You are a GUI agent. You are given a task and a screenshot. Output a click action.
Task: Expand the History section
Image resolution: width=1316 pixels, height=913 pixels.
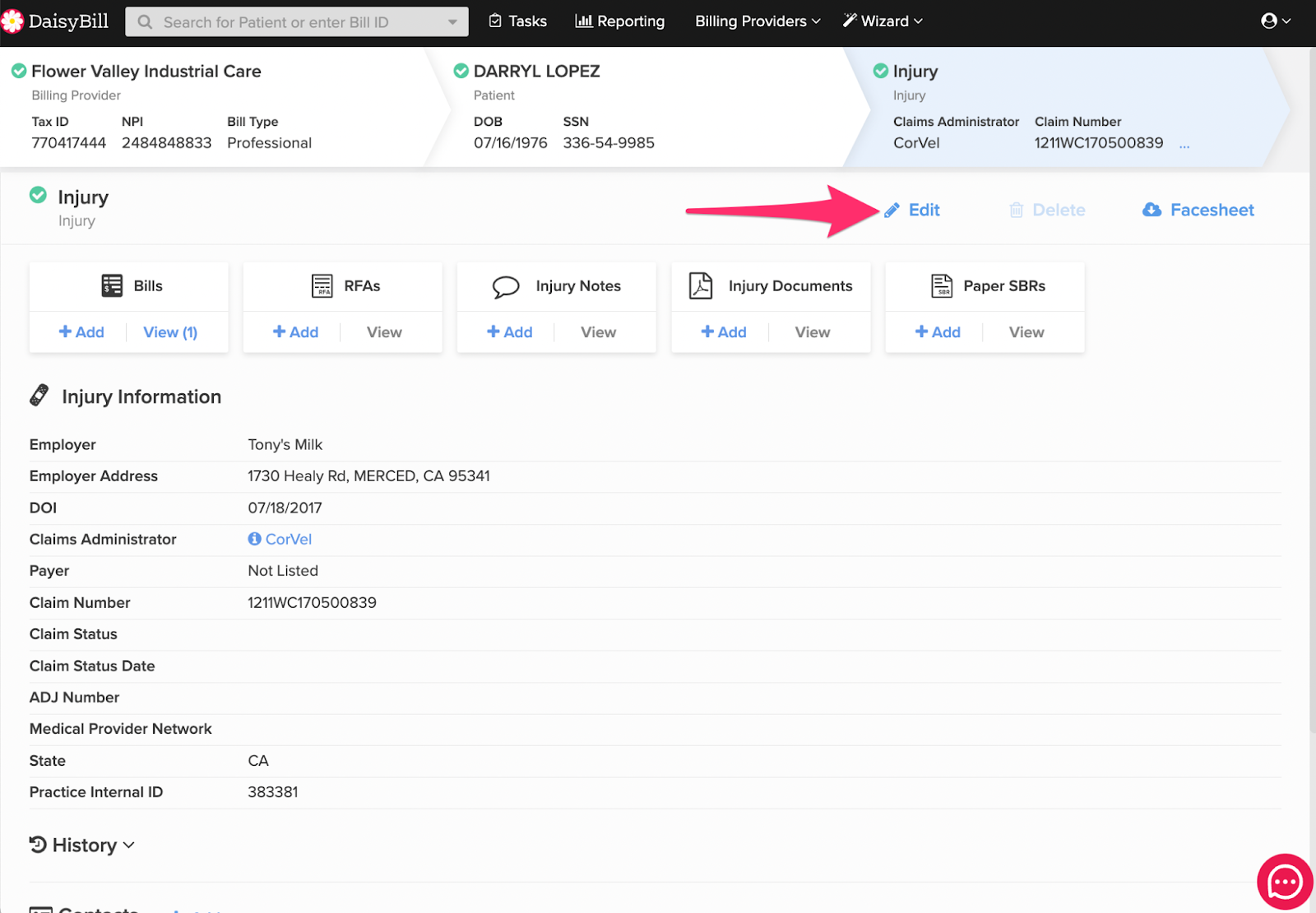pyautogui.click(x=81, y=846)
